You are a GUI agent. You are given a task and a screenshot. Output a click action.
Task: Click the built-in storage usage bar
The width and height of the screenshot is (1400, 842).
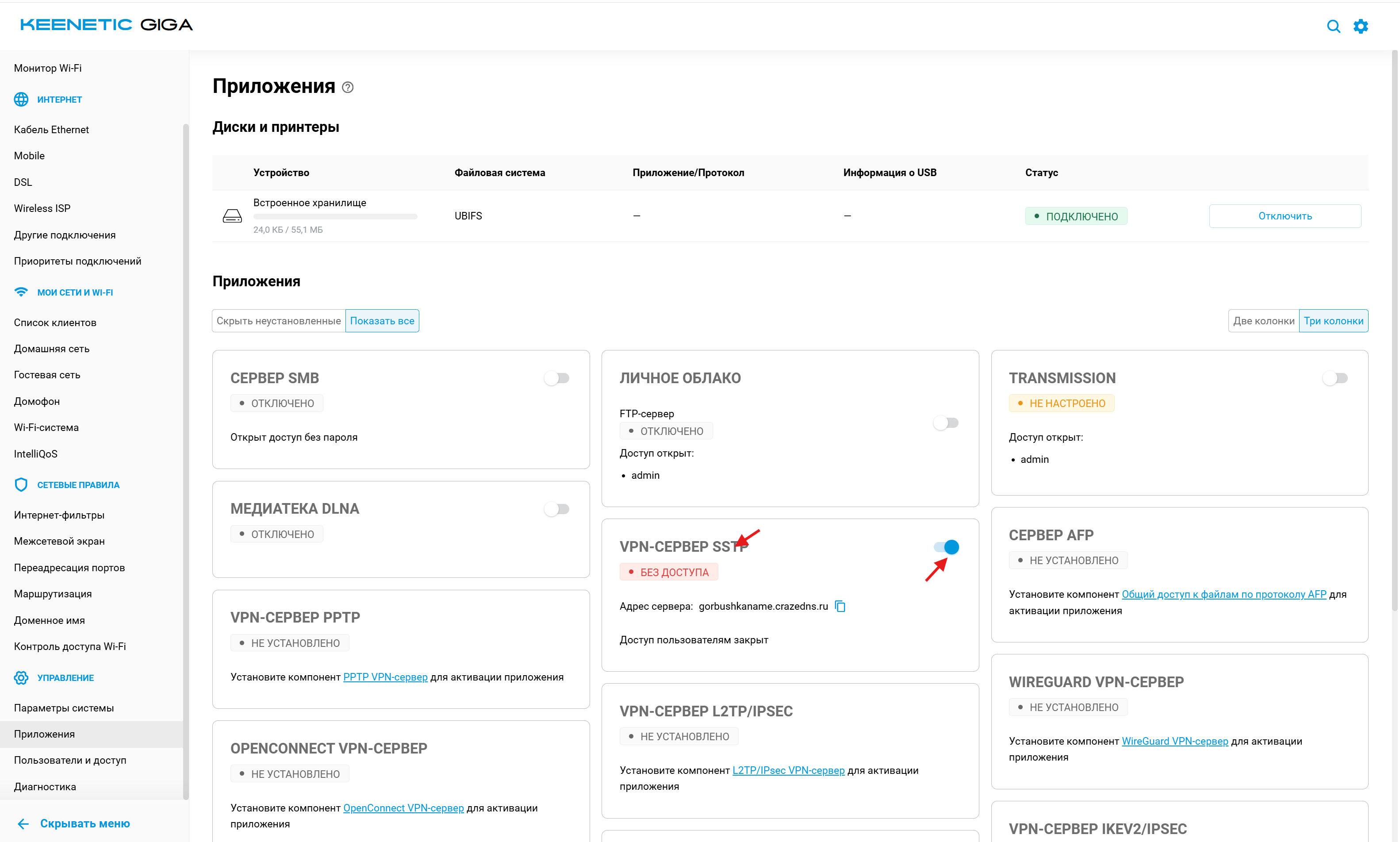(x=335, y=216)
